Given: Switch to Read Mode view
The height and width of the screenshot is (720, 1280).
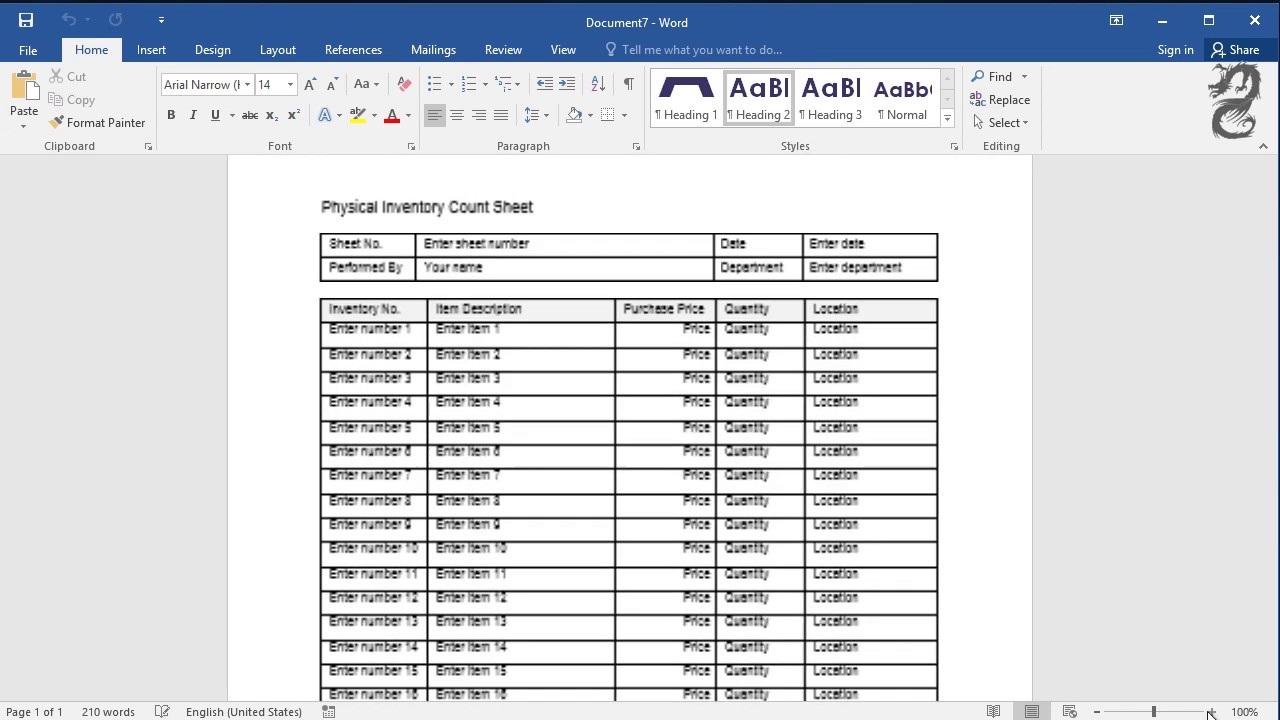Looking at the screenshot, I should [x=993, y=712].
